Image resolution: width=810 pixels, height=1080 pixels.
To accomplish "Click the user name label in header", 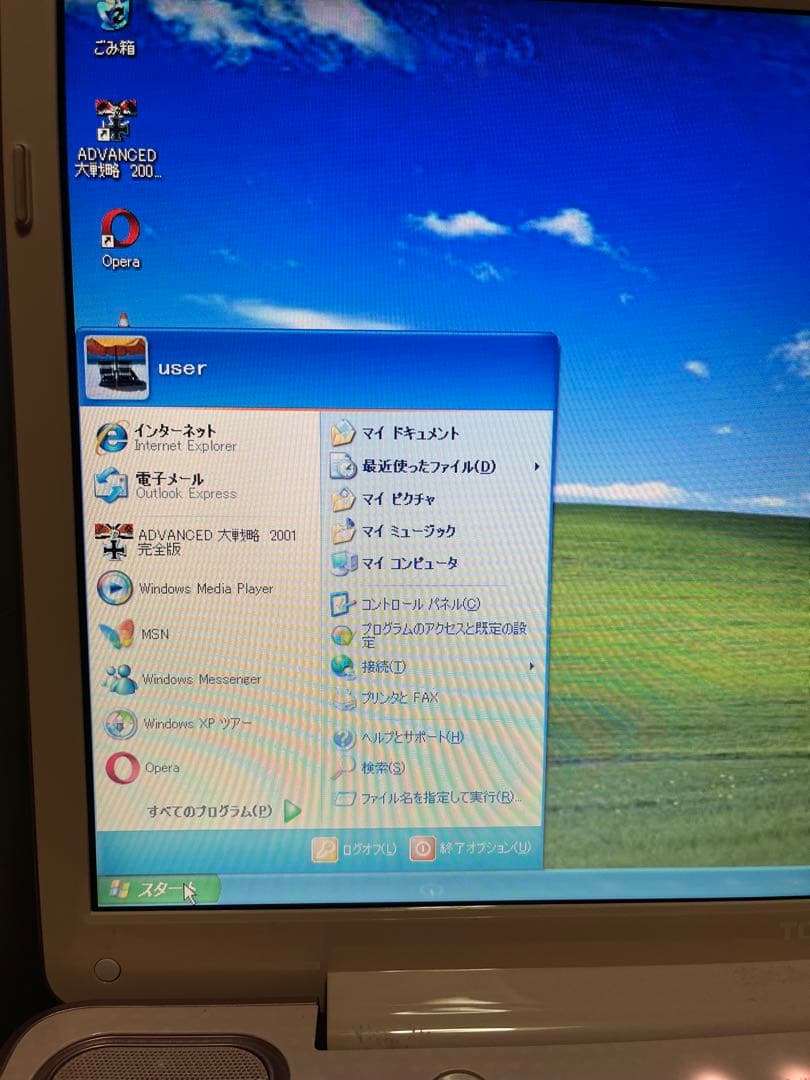I will tap(182, 368).
